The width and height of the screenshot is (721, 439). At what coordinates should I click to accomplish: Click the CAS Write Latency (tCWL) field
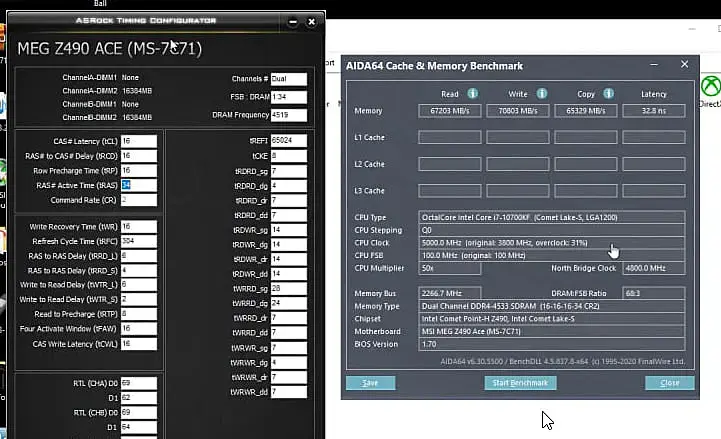(139, 344)
